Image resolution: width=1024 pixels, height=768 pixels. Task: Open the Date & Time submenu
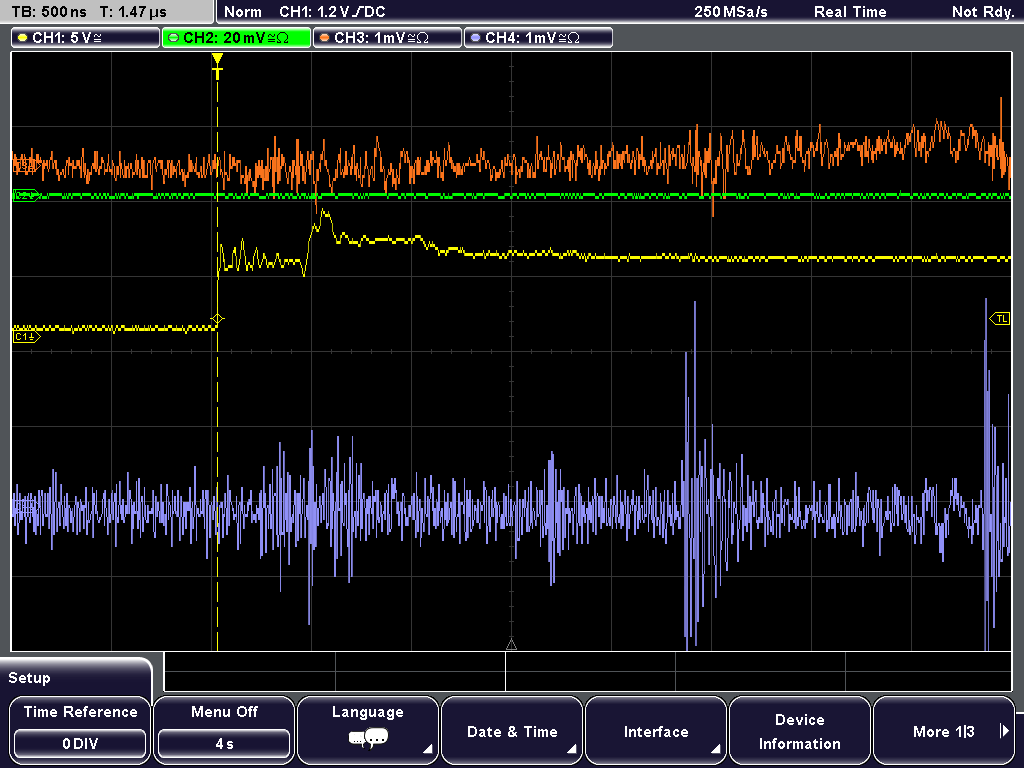point(512,729)
